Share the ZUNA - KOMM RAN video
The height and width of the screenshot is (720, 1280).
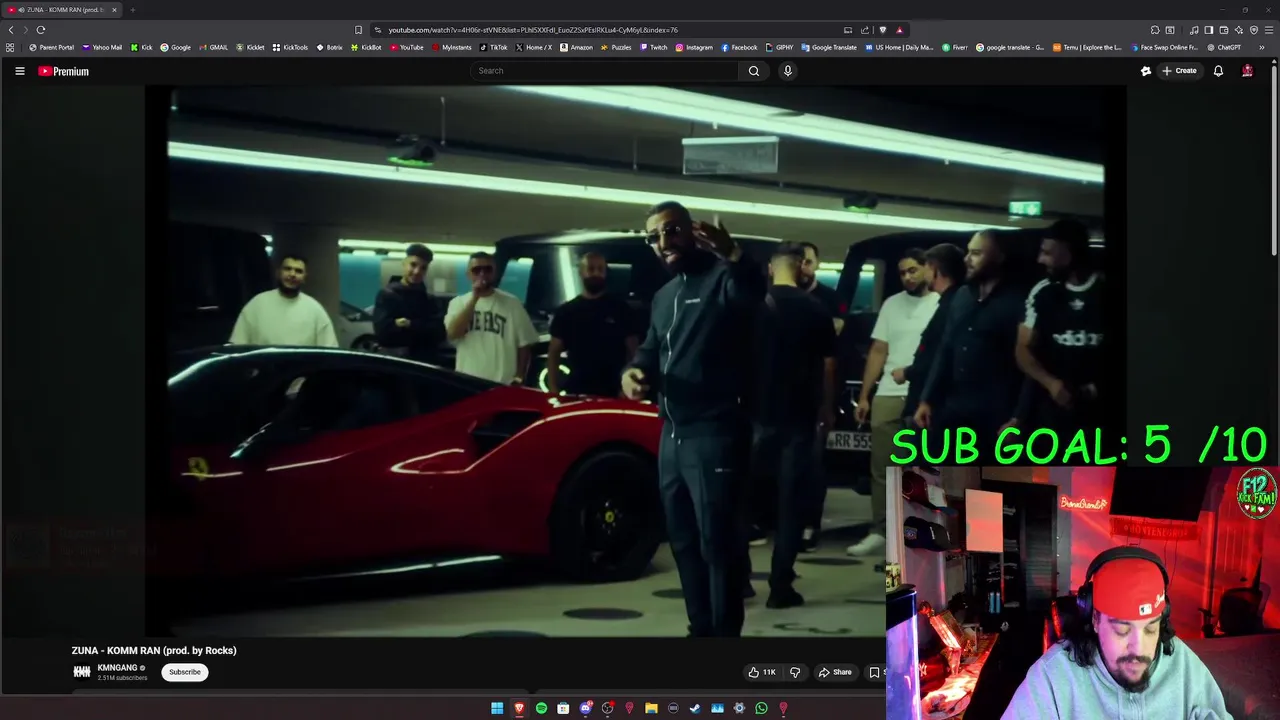click(835, 672)
